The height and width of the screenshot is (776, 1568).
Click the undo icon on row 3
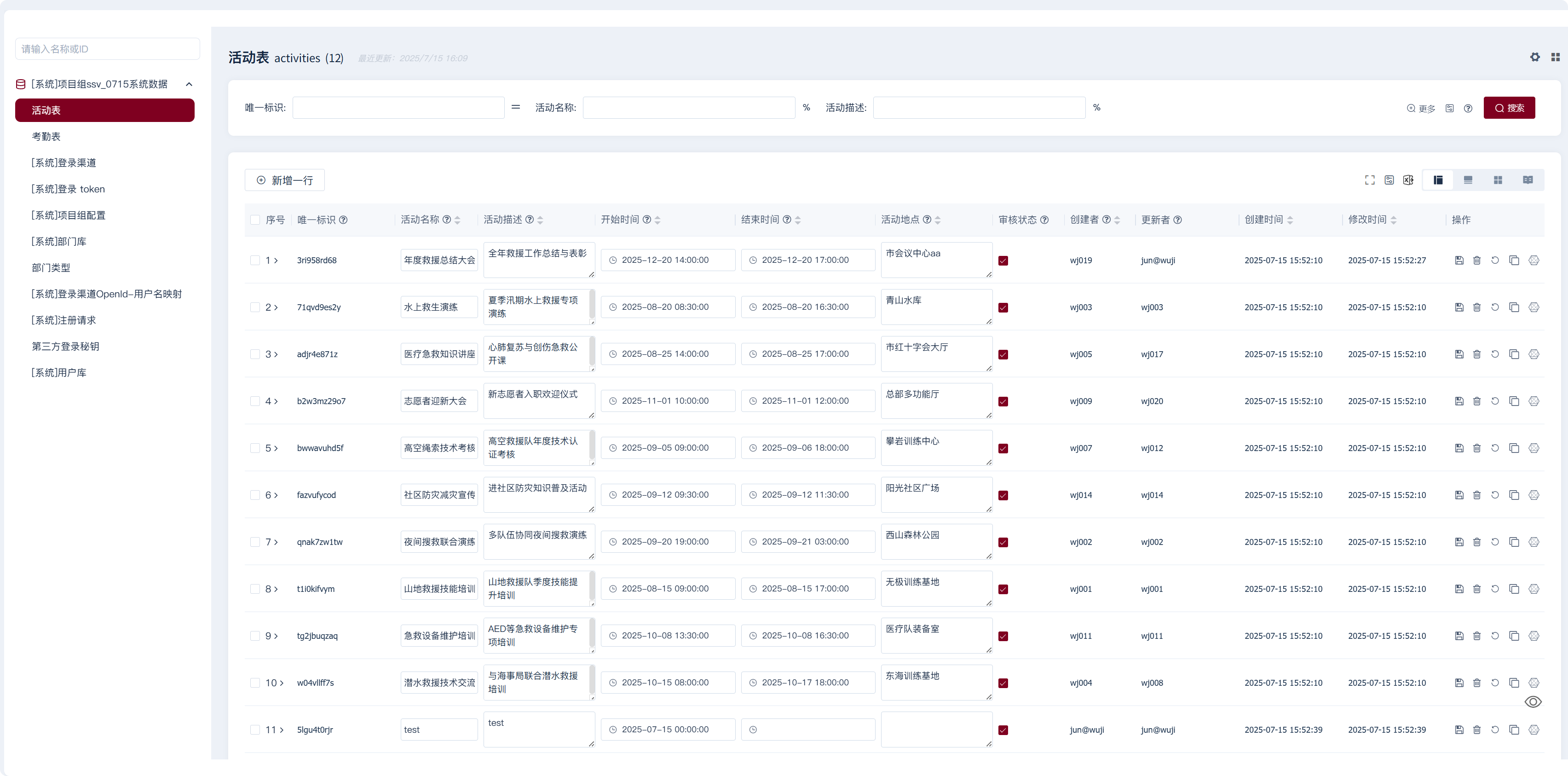[1495, 354]
